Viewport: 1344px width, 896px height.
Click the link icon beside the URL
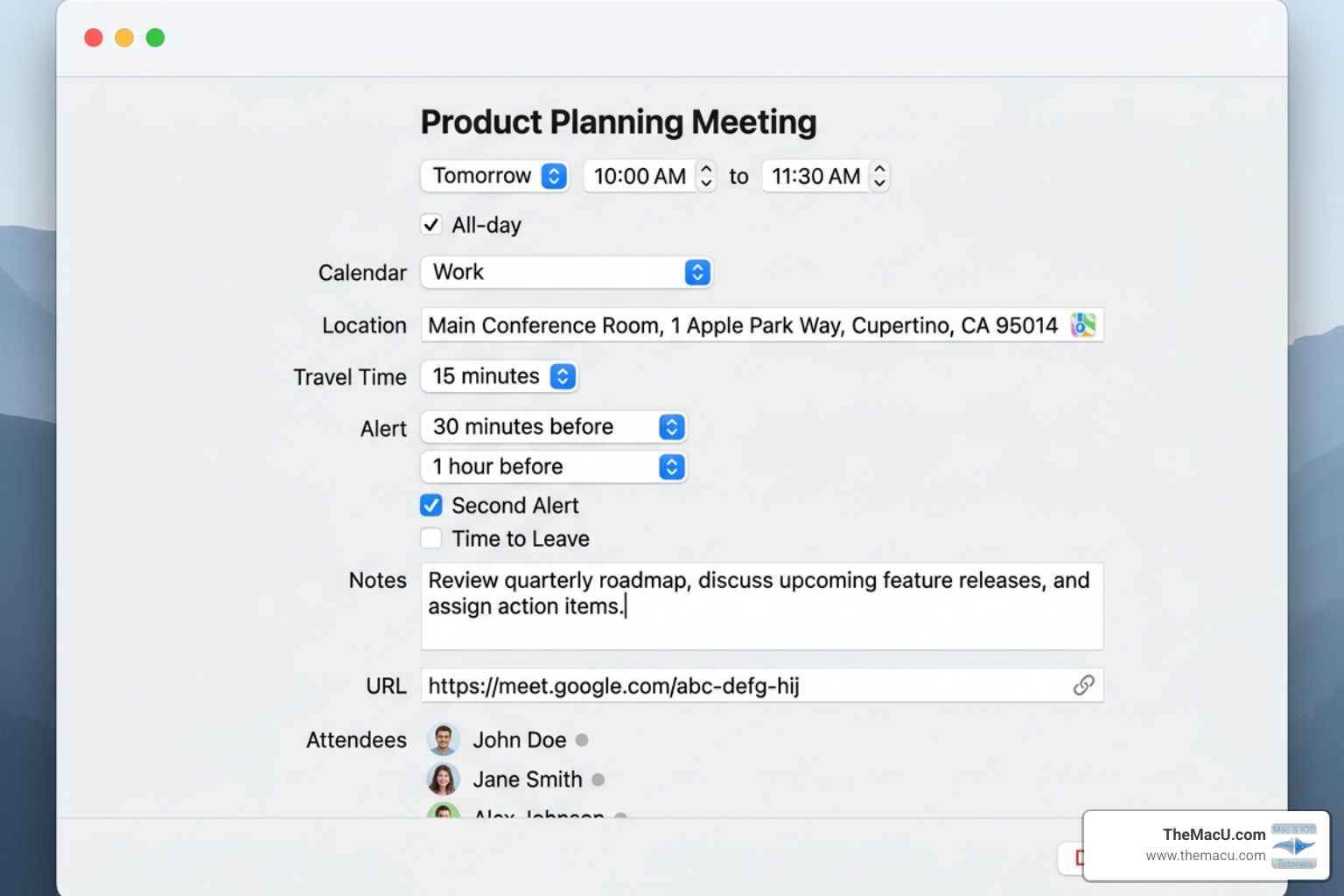[1085, 686]
